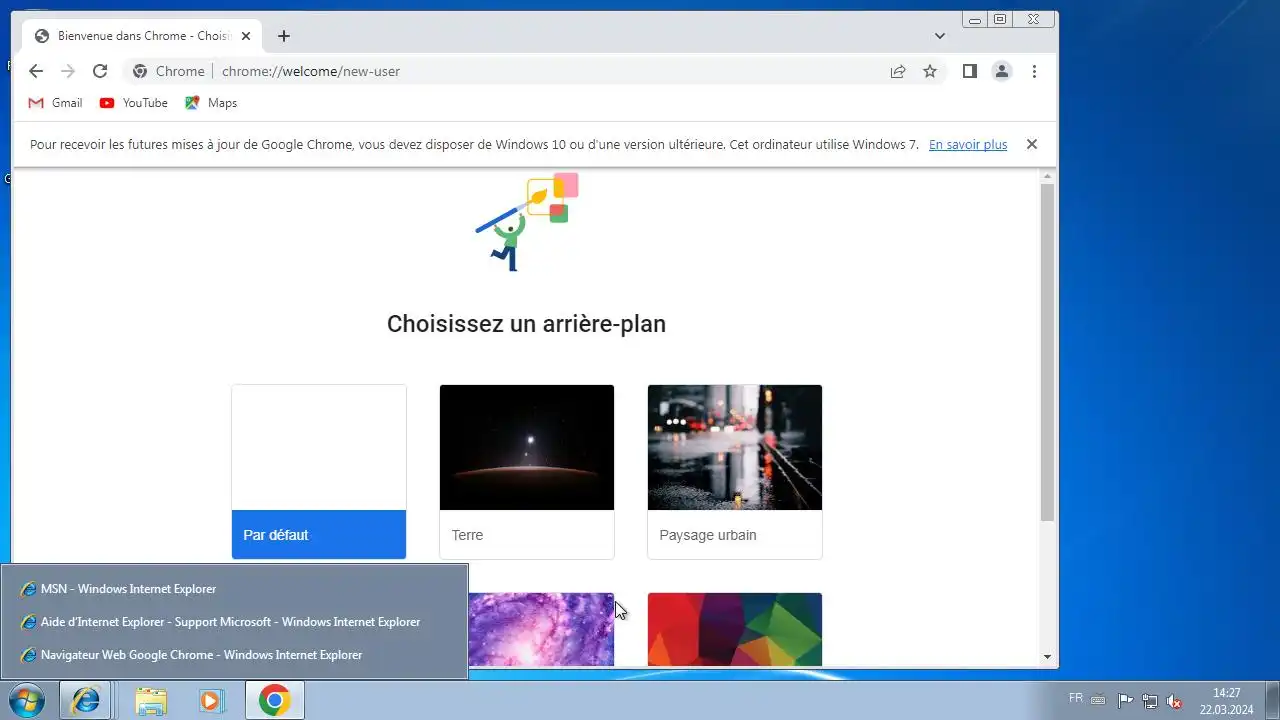Open Windows Media Player from taskbar

pyautogui.click(x=210, y=700)
